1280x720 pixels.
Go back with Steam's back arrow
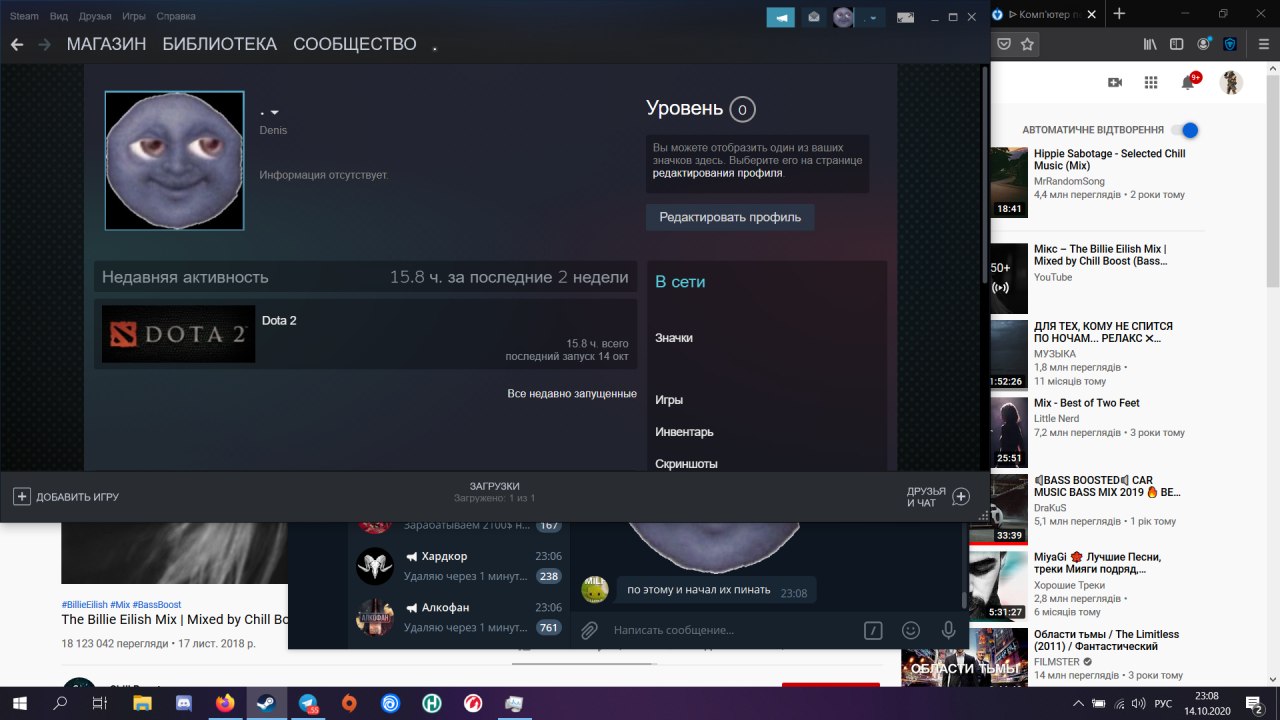[x=17, y=45]
